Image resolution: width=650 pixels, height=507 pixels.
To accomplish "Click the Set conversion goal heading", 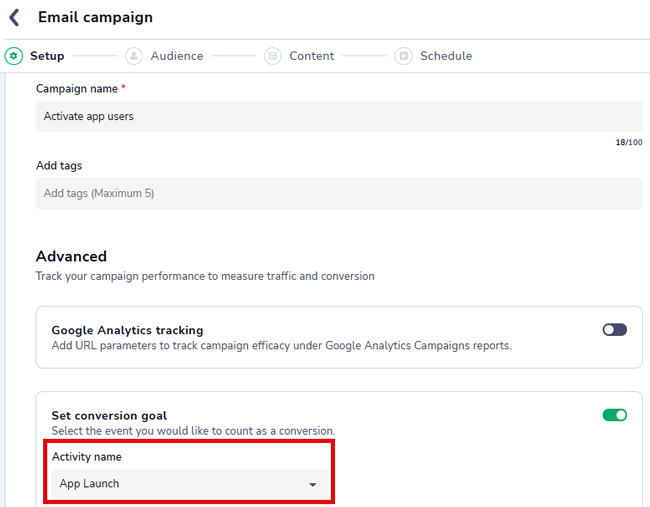I will [x=109, y=415].
